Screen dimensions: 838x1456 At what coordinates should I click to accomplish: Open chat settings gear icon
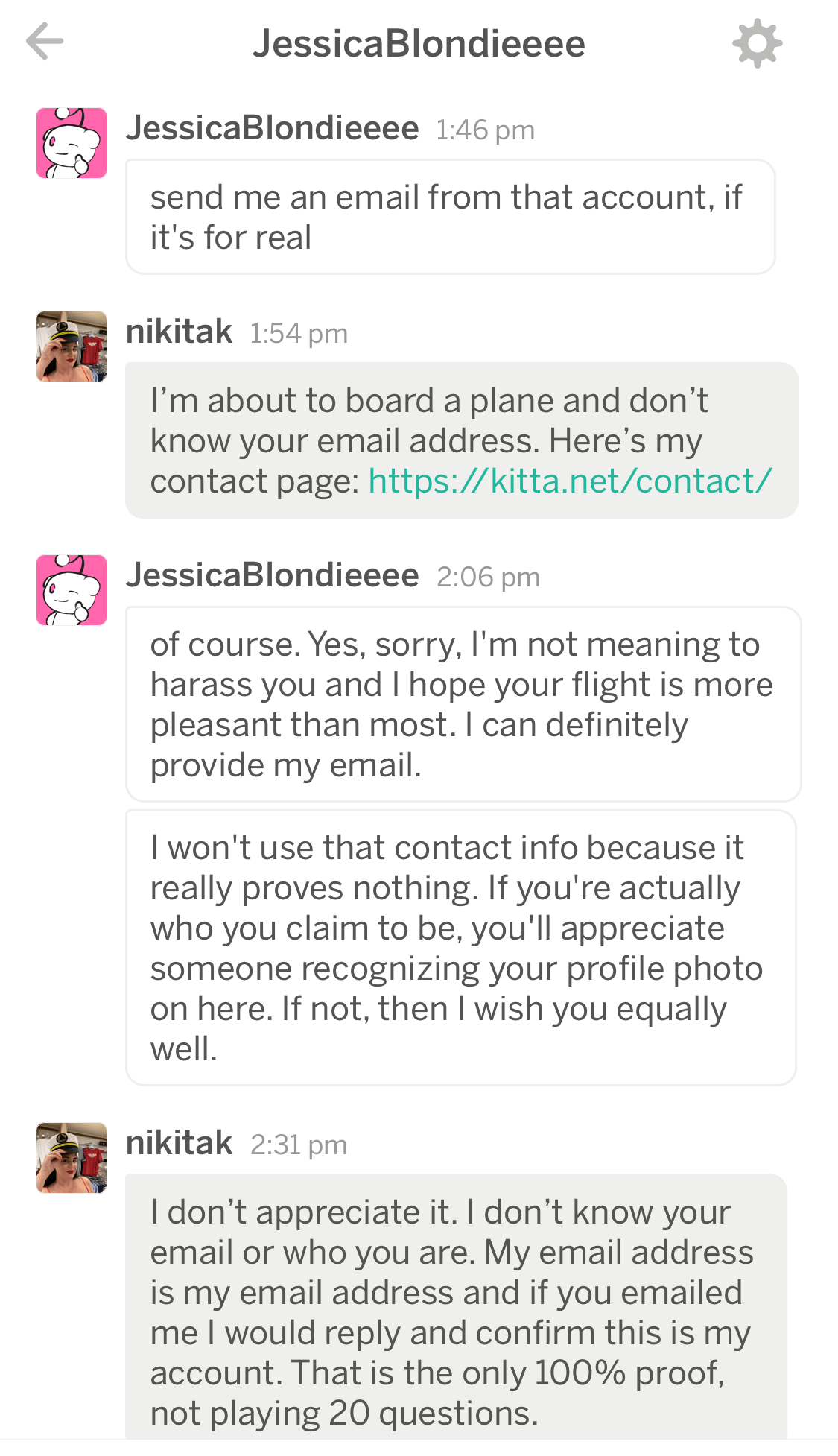point(757,43)
